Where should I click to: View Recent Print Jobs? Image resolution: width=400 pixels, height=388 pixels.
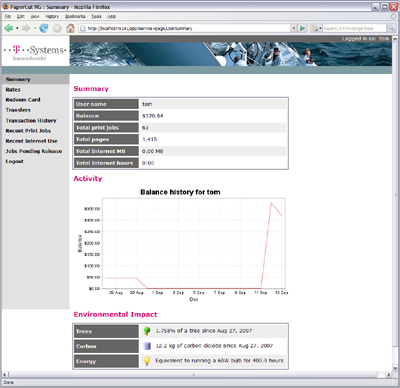(28, 131)
